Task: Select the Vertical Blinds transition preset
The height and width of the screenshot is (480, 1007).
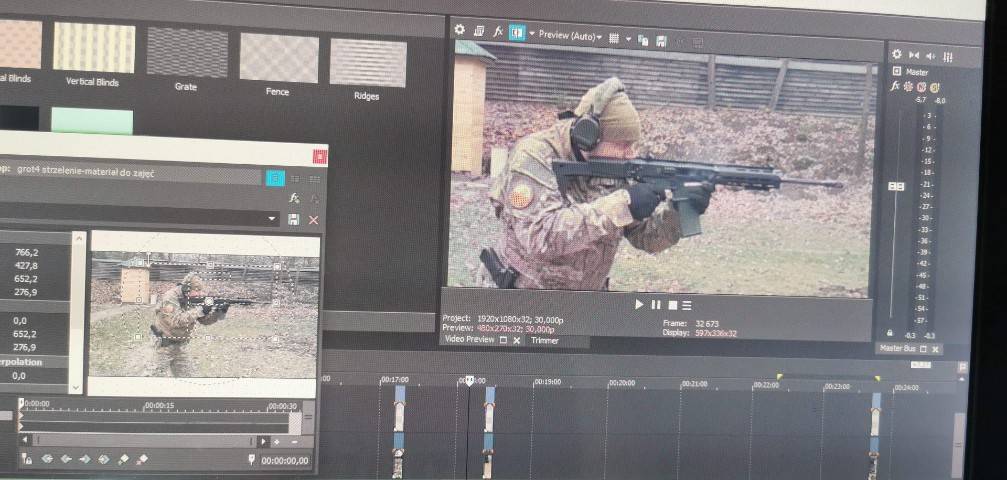Action: click(x=93, y=49)
